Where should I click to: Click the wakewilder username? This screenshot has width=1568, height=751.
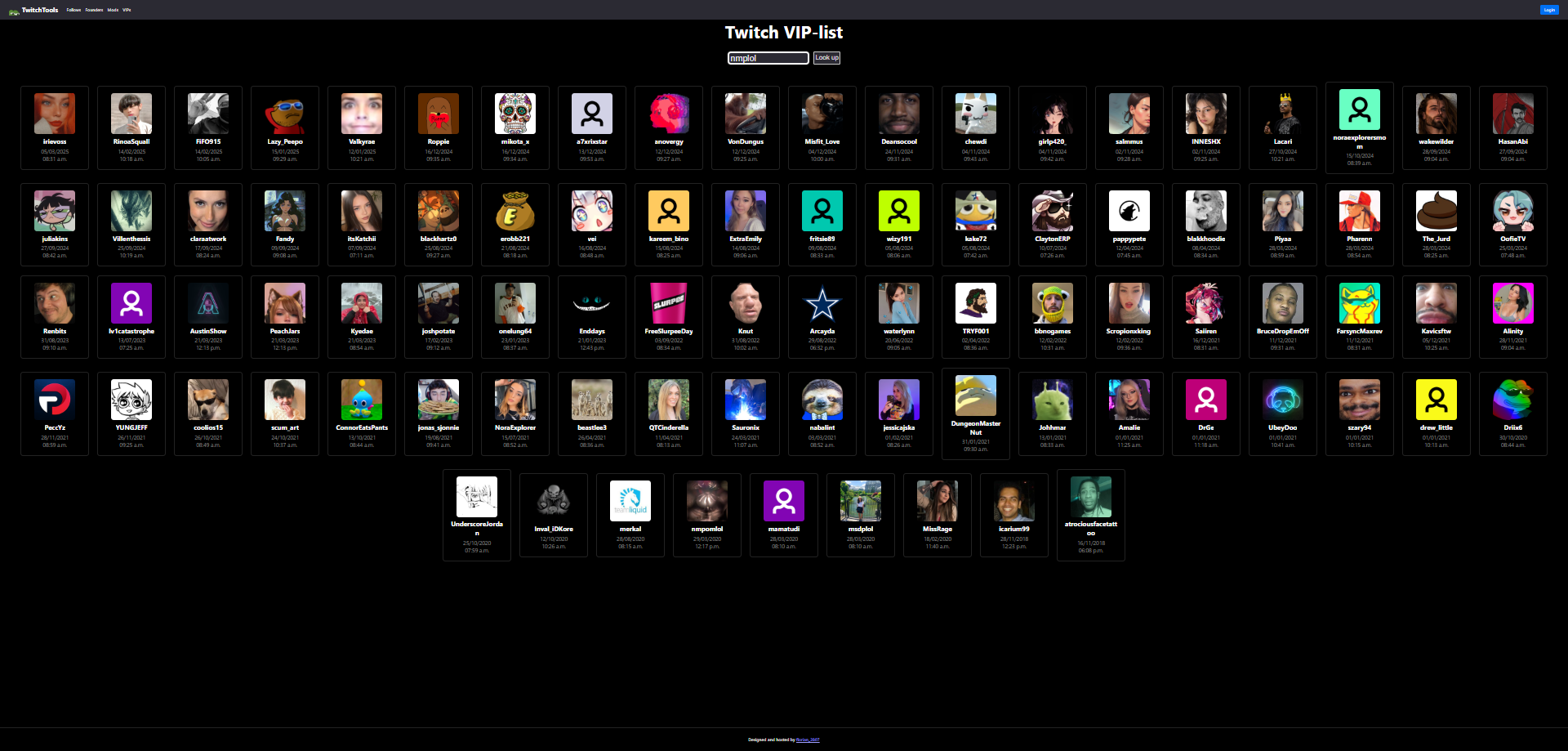point(1437,141)
